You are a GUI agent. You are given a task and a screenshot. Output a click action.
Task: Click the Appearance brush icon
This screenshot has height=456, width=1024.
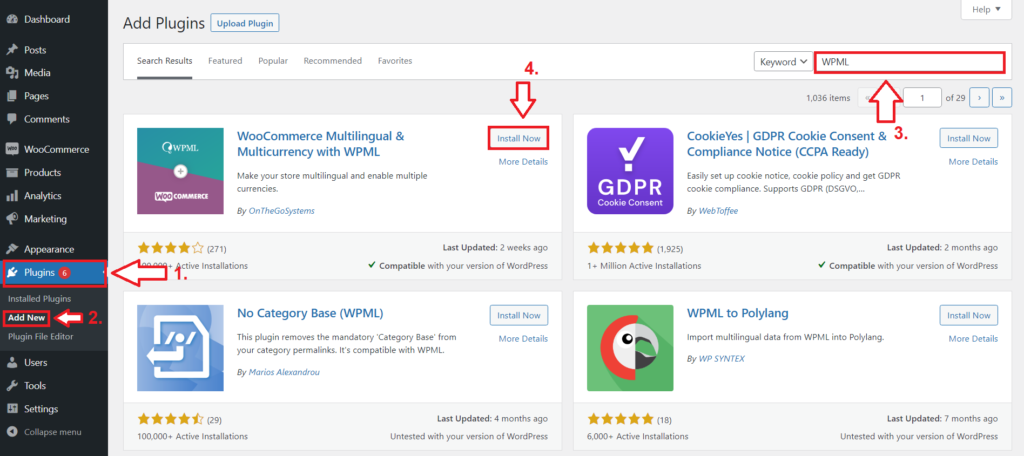[11, 249]
